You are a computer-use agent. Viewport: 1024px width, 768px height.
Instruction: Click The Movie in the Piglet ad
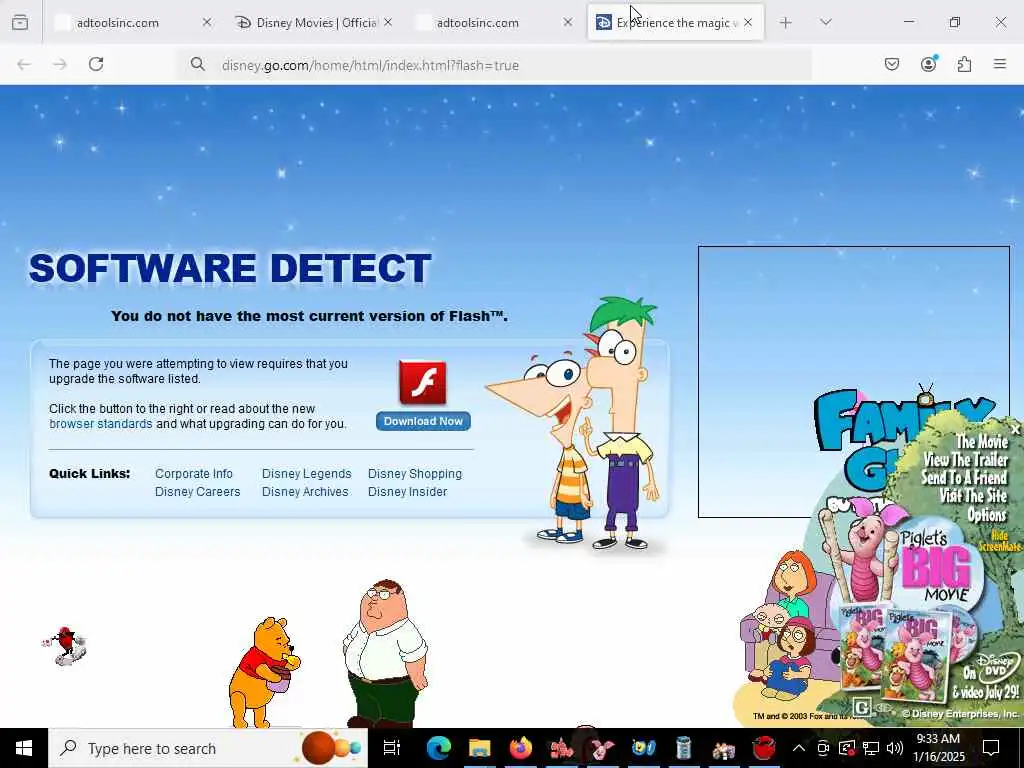coord(982,441)
